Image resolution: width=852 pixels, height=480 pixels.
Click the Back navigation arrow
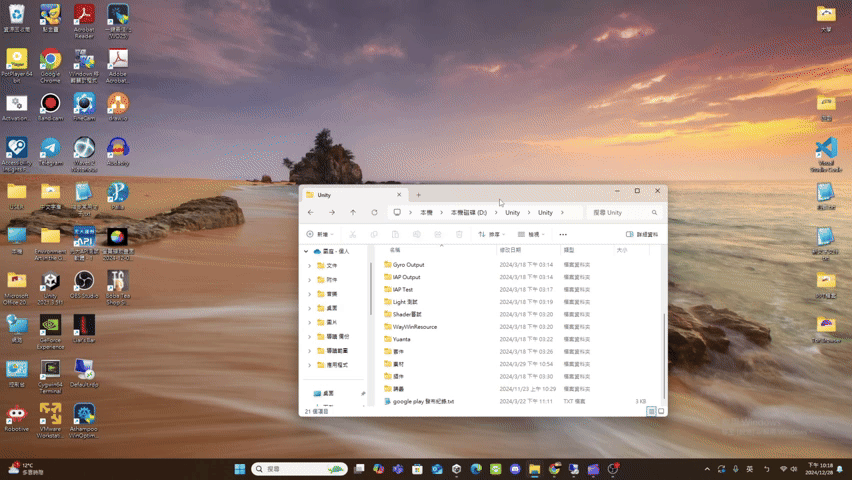tap(311, 213)
